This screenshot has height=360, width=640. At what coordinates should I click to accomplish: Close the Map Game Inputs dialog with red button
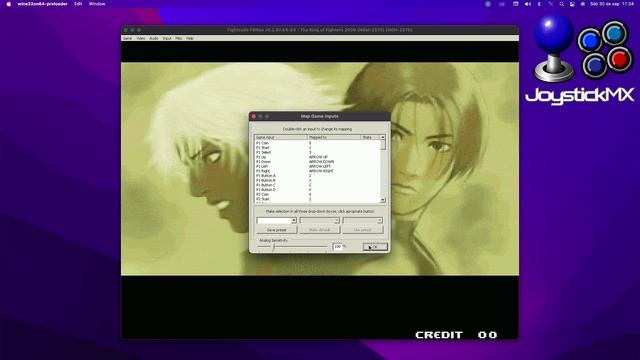pyautogui.click(x=254, y=116)
